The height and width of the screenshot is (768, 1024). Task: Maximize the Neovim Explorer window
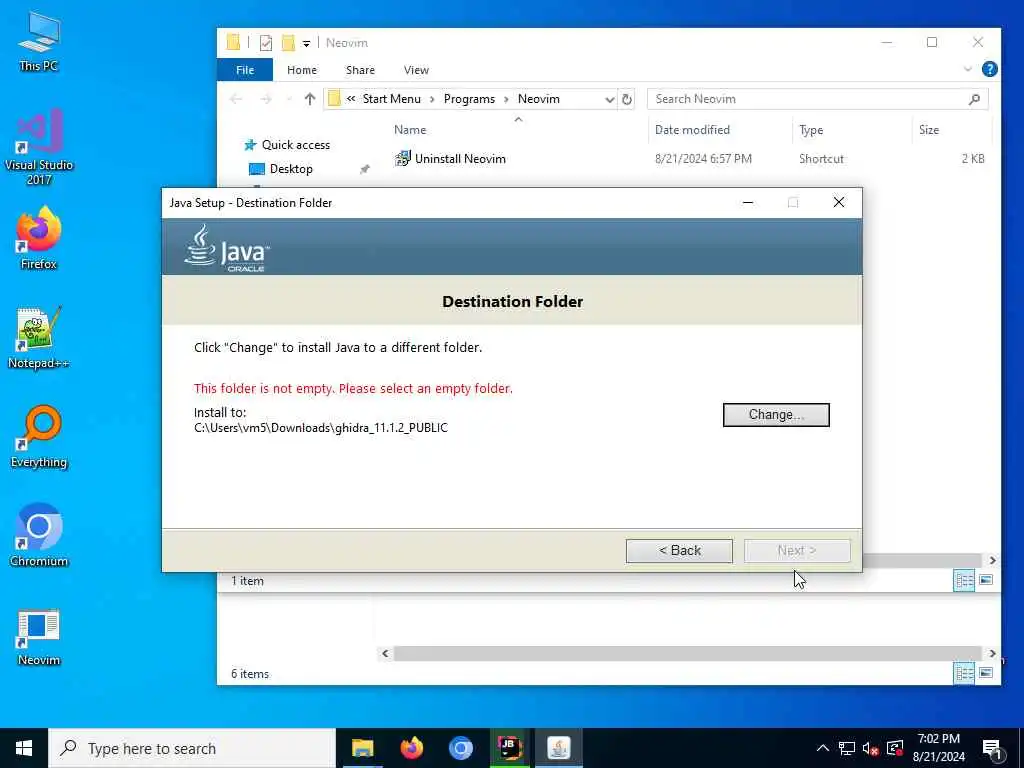(932, 42)
